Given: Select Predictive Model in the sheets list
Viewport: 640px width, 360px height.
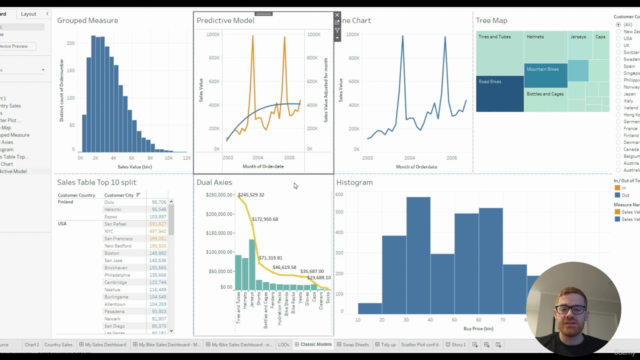Looking at the screenshot, I should coord(13,171).
